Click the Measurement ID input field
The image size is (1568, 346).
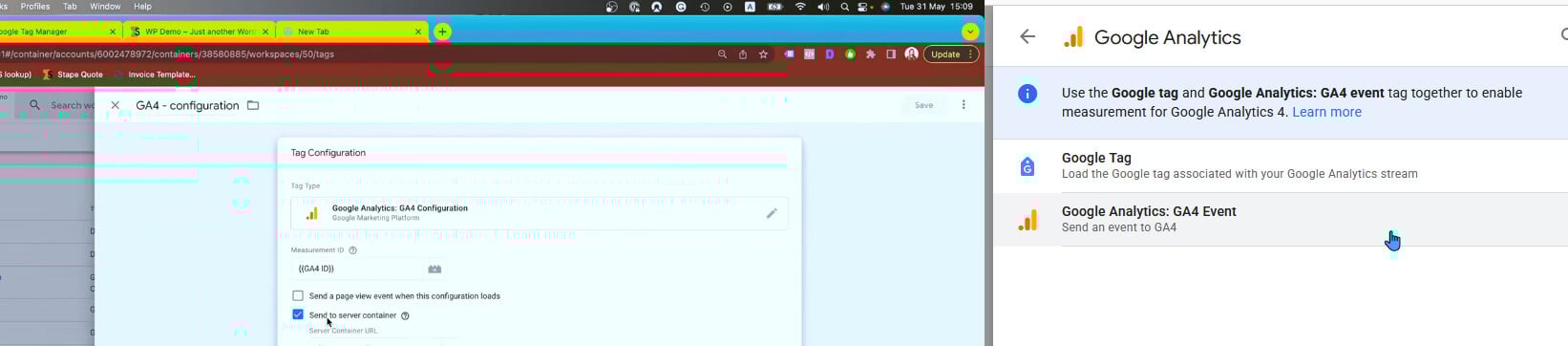pyautogui.click(x=357, y=269)
